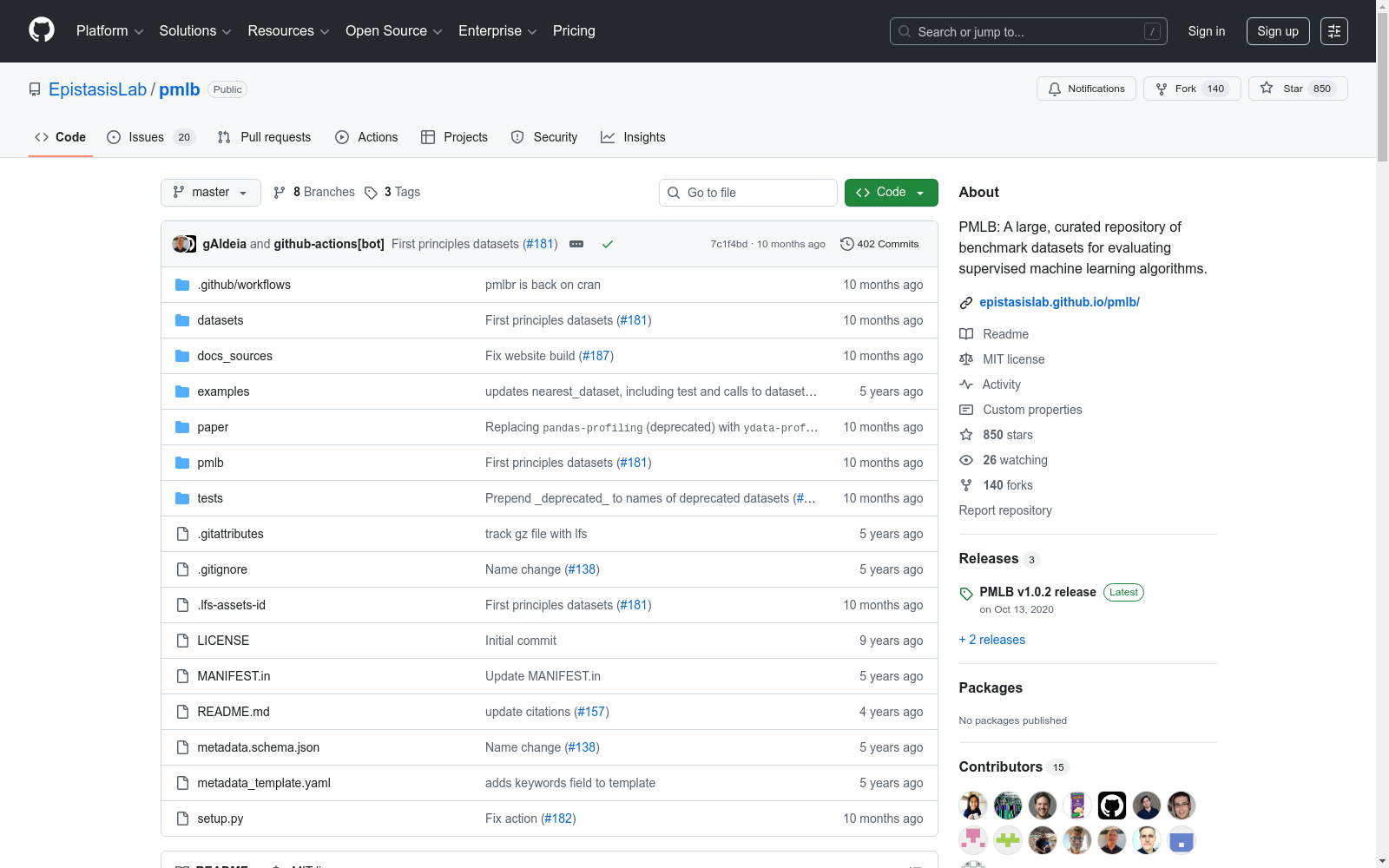Expand the Platform menu
The width and height of the screenshot is (1389, 868).
[x=109, y=31]
